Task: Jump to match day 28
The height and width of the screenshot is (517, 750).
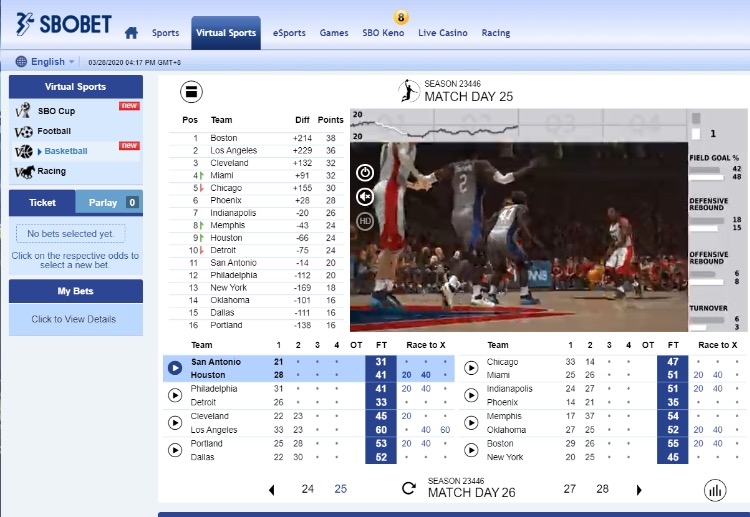Action: [602, 489]
